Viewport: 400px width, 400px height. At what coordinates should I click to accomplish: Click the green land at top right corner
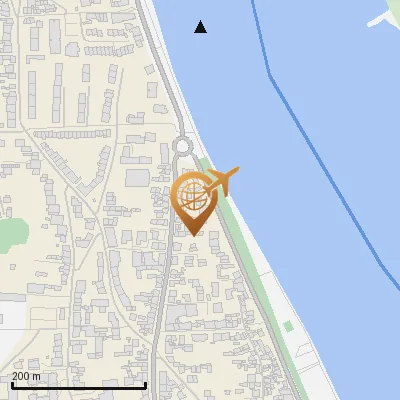tap(394, 7)
